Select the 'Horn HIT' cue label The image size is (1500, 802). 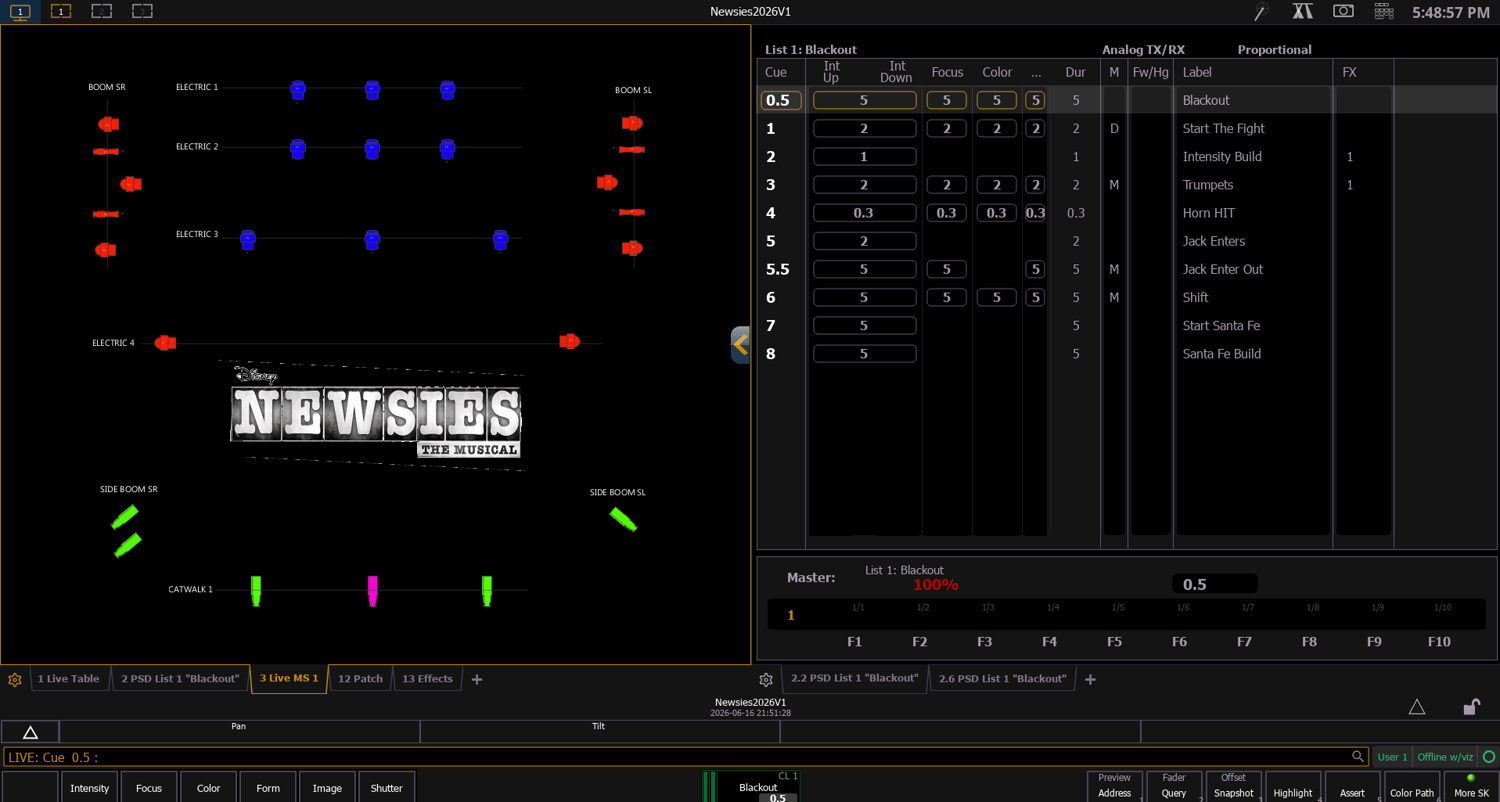pyautogui.click(x=1208, y=213)
